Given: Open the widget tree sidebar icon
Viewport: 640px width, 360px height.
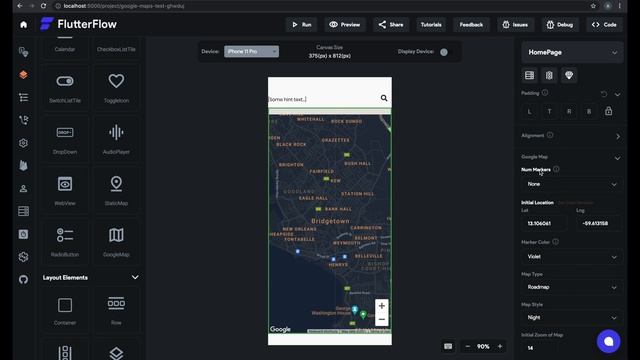Looking at the screenshot, I should pos(23,98).
